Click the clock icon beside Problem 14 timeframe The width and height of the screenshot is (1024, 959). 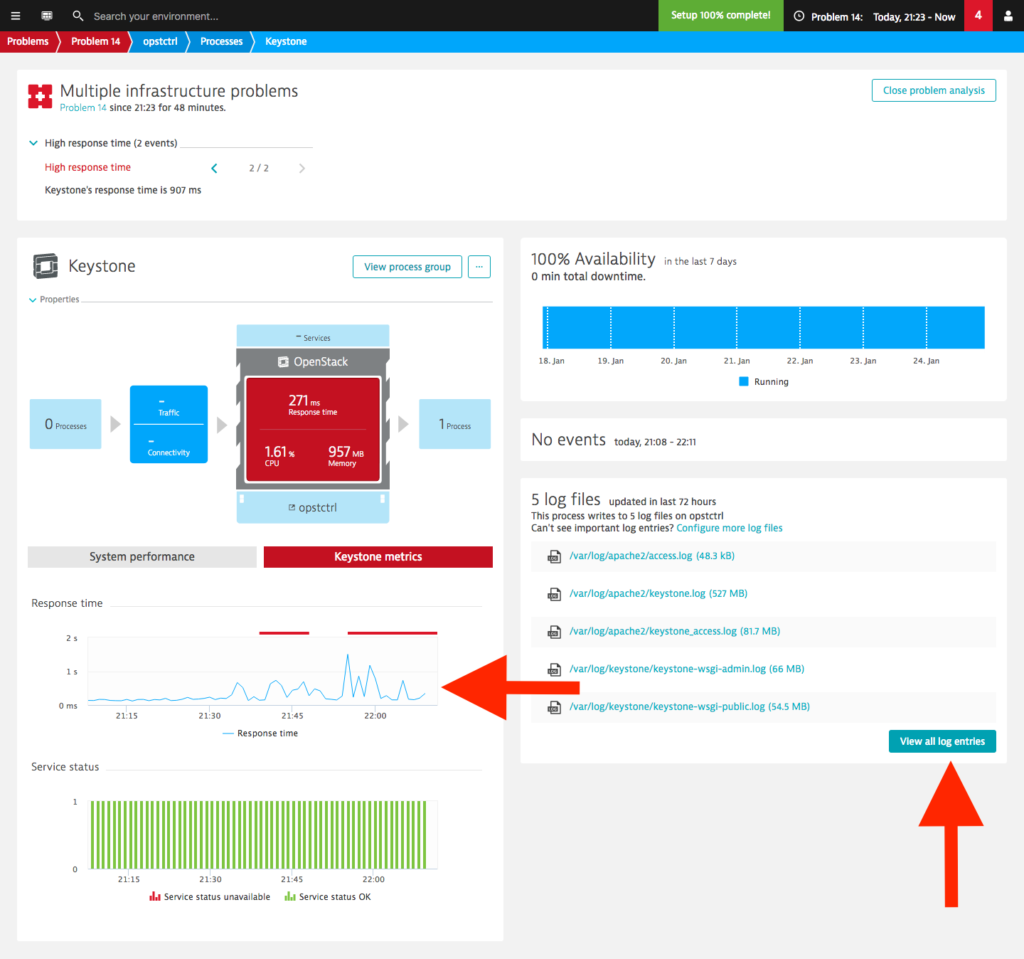799,16
